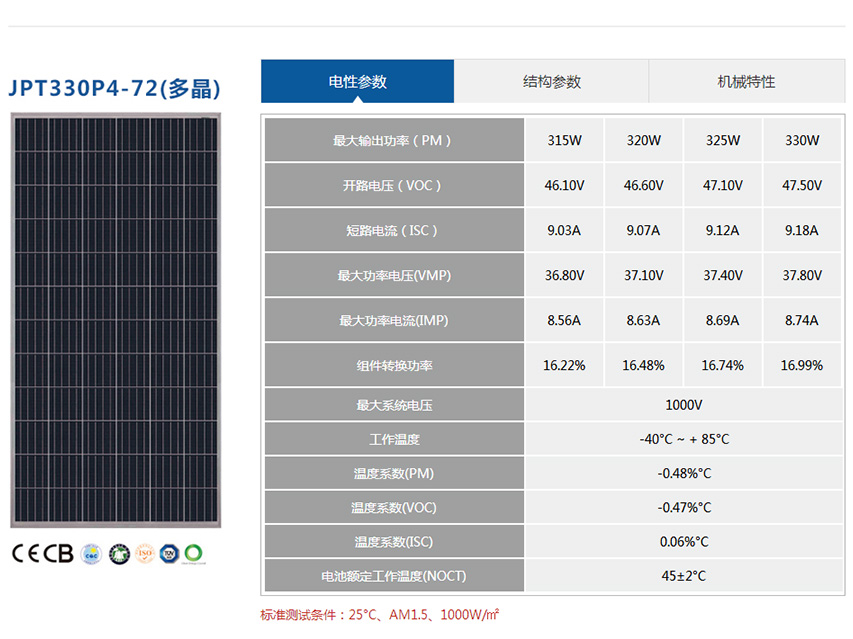853x639 pixels.
Task: Select the 330W power rating cell
Action: coord(800,141)
